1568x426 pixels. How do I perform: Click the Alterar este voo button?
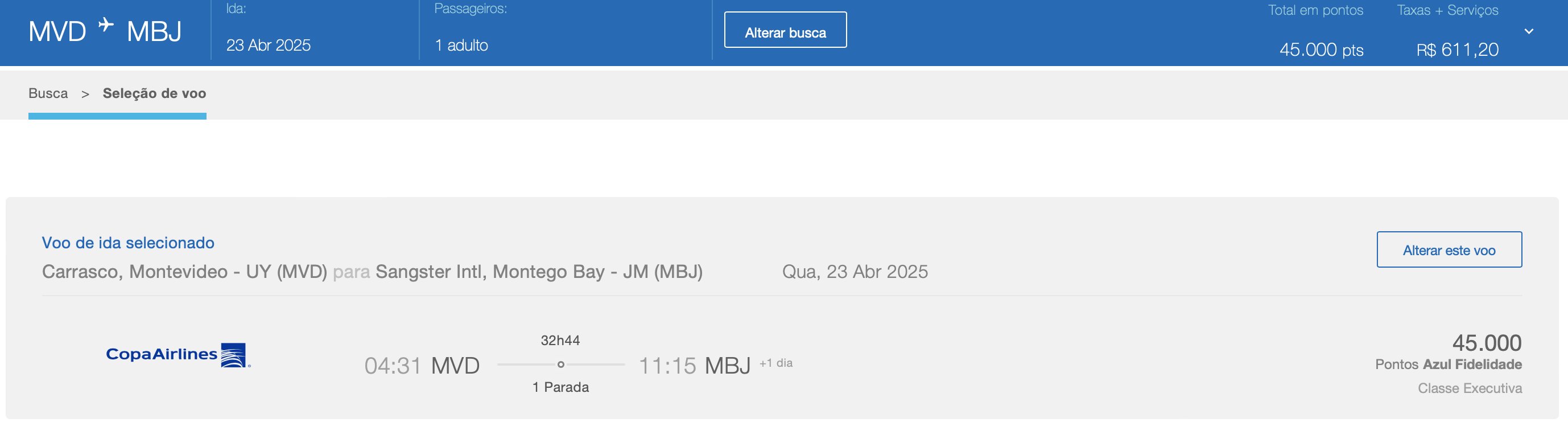pyautogui.click(x=1449, y=250)
